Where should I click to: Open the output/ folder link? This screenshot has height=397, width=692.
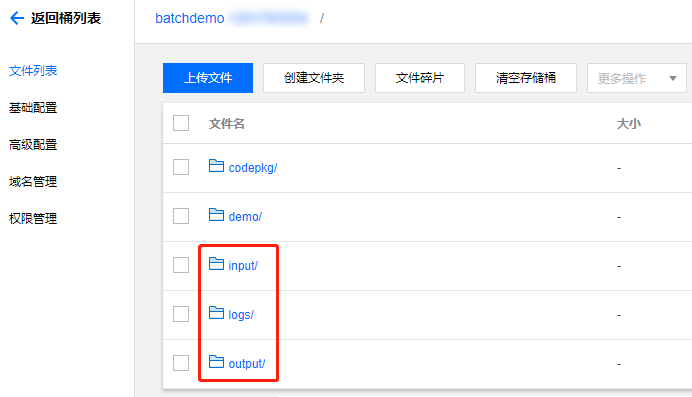pos(247,363)
